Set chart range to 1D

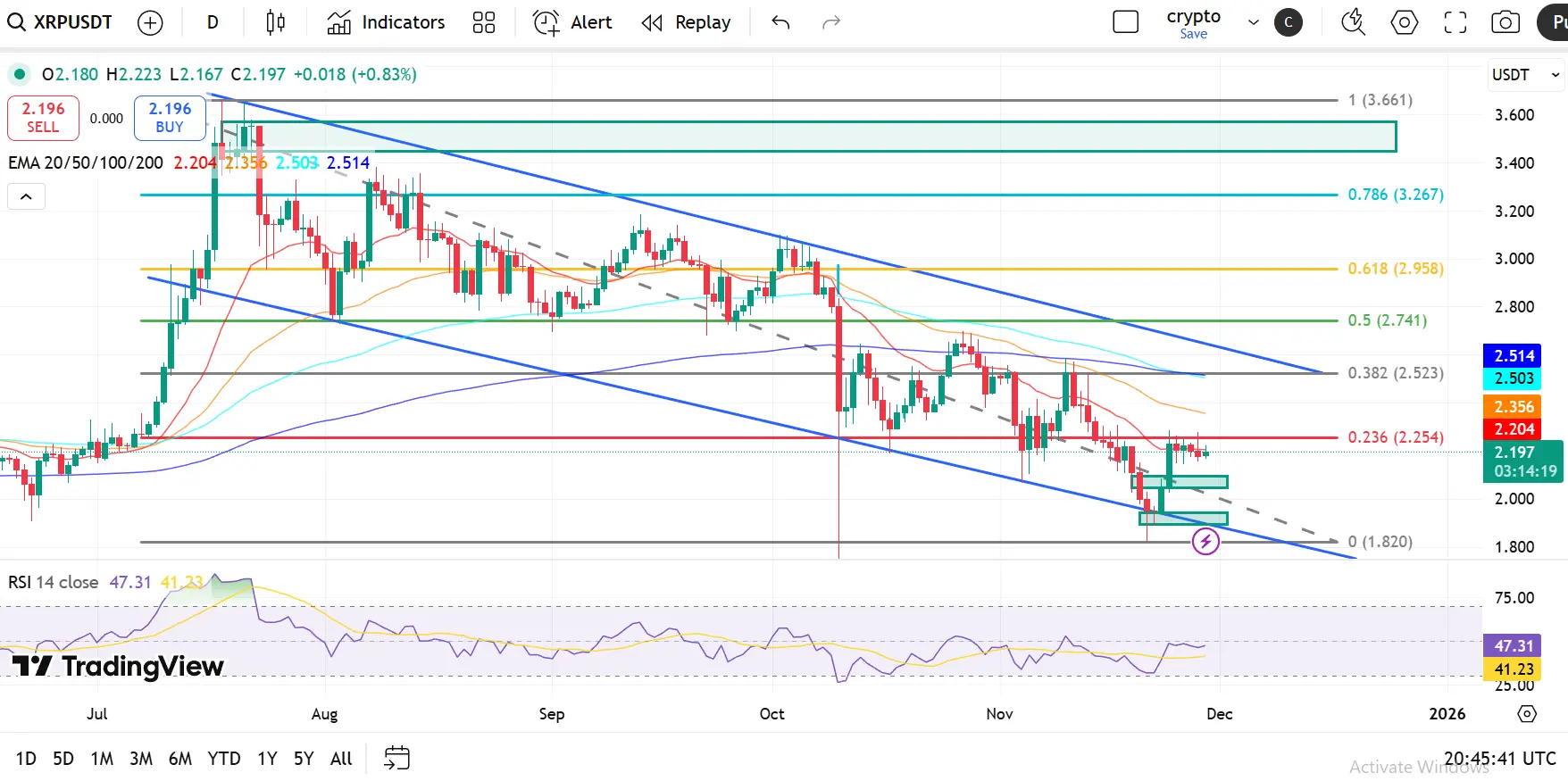pyautogui.click(x=26, y=759)
